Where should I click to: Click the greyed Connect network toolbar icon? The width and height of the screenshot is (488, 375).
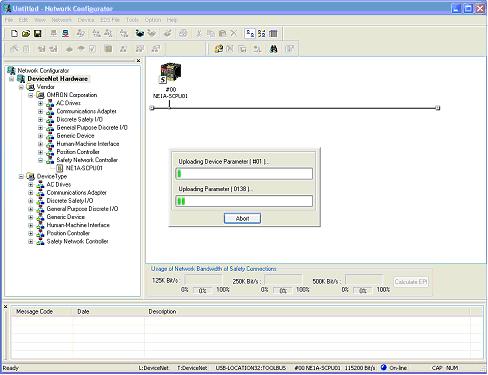pos(54,33)
